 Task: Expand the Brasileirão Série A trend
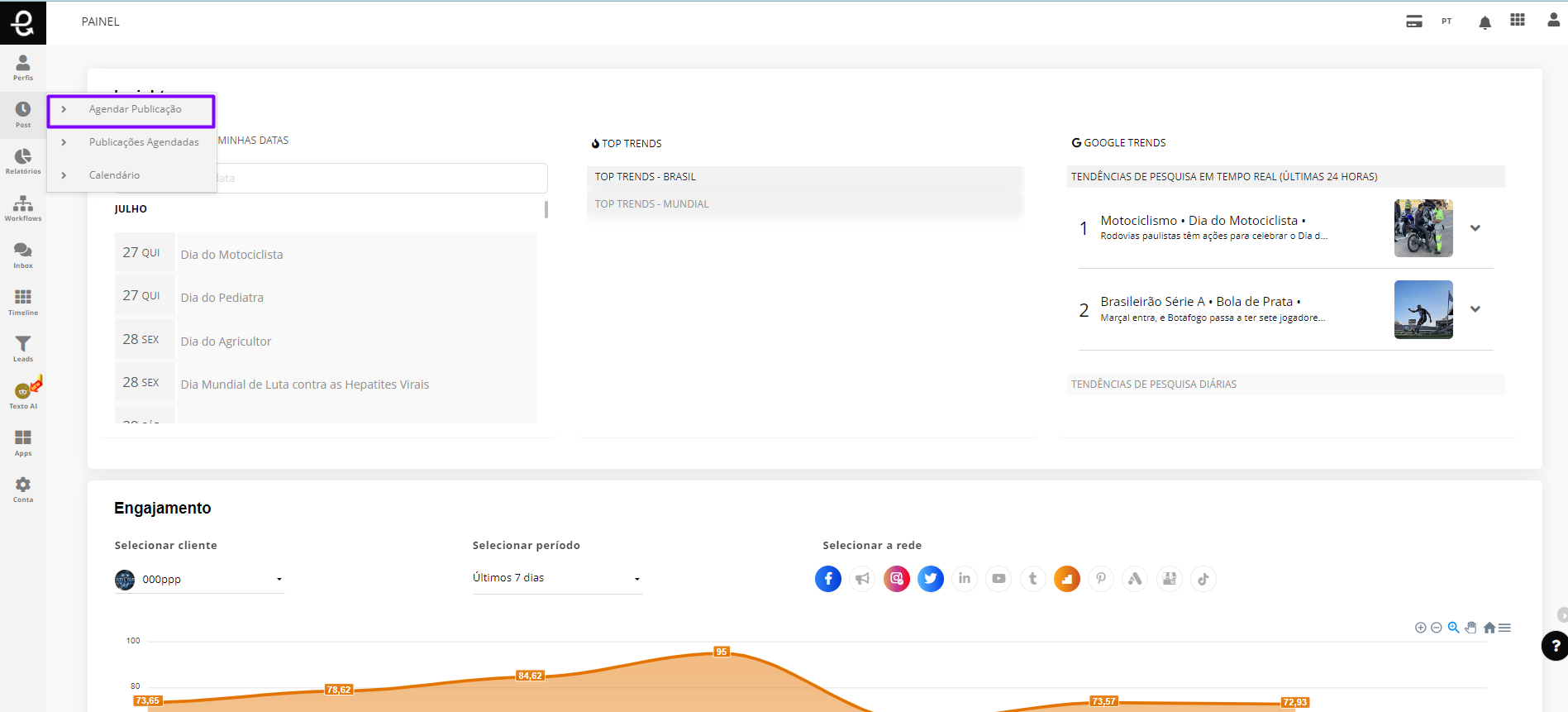coord(1475,309)
